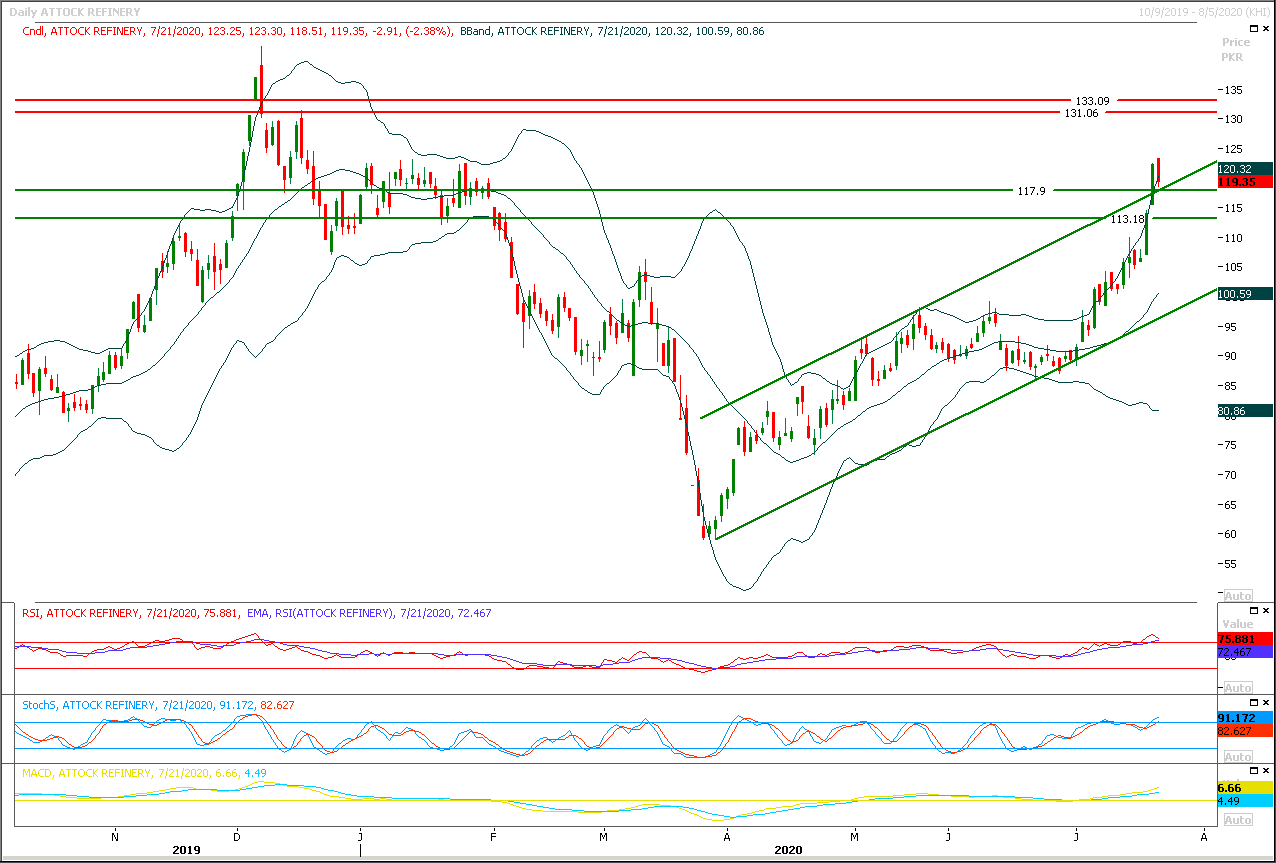Image resolution: width=1276 pixels, height=863 pixels.
Task: Click the red 75.881 RSI value tag
Action: (x=1245, y=639)
